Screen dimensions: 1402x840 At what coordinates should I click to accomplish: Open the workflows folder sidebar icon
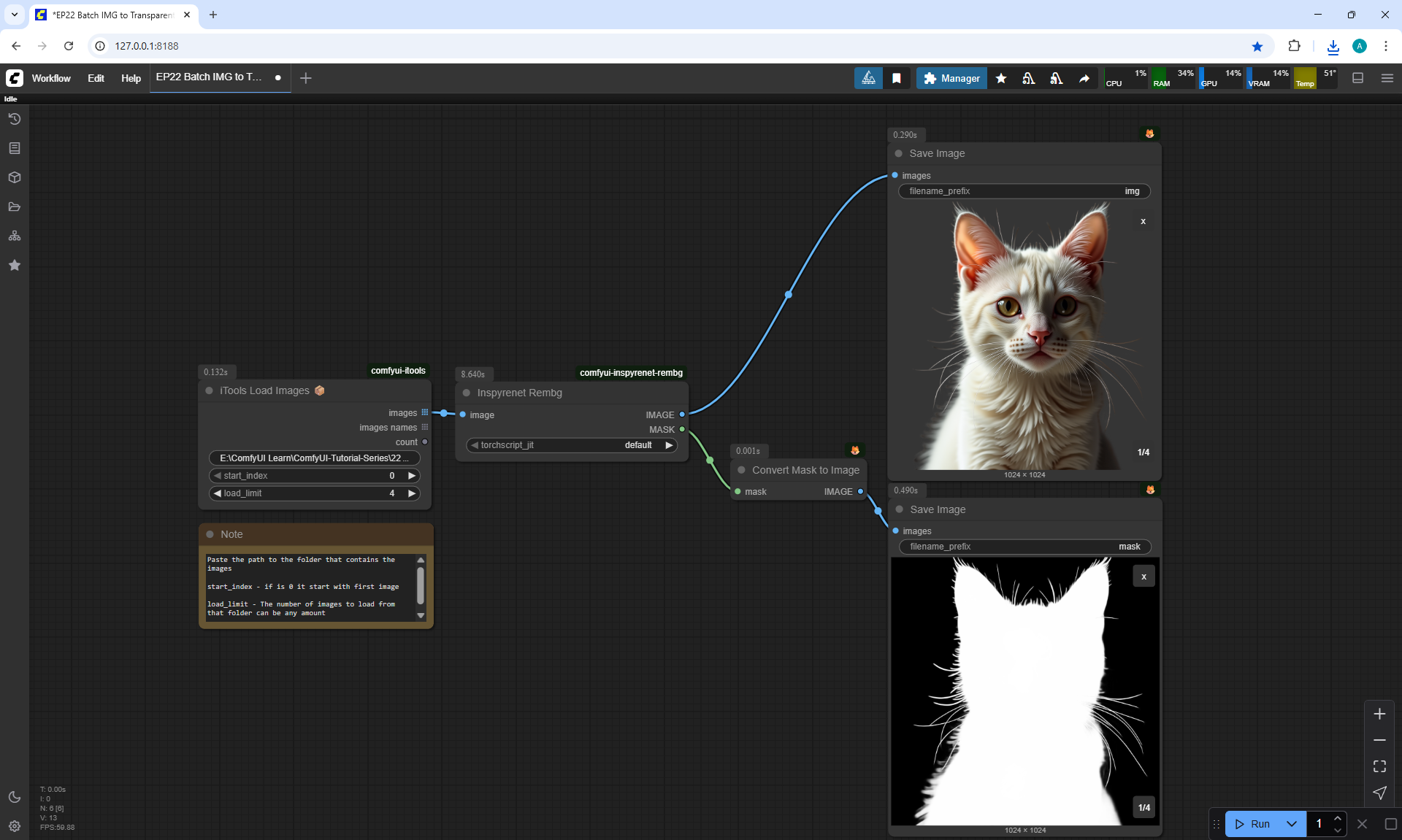(x=15, y=207)
